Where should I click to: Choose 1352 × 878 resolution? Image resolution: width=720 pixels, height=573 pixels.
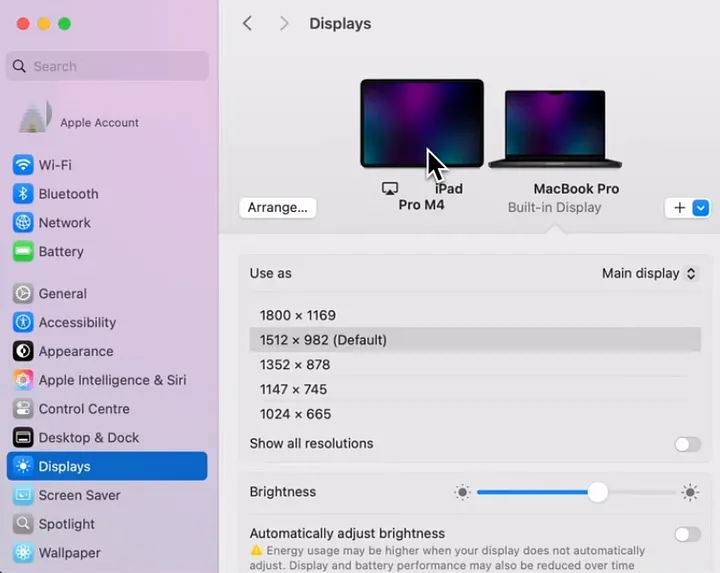click(475, 365)
